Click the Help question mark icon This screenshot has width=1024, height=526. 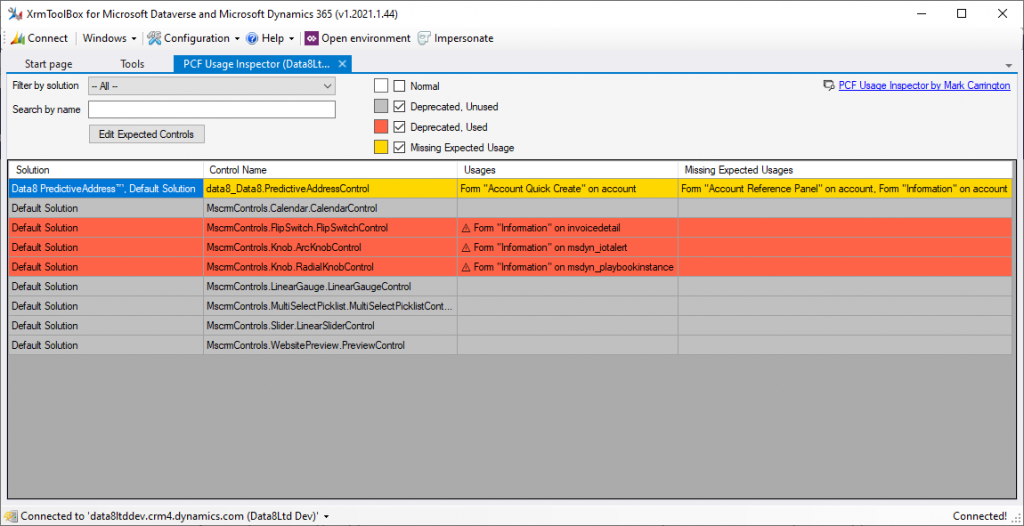click(253, 38)
